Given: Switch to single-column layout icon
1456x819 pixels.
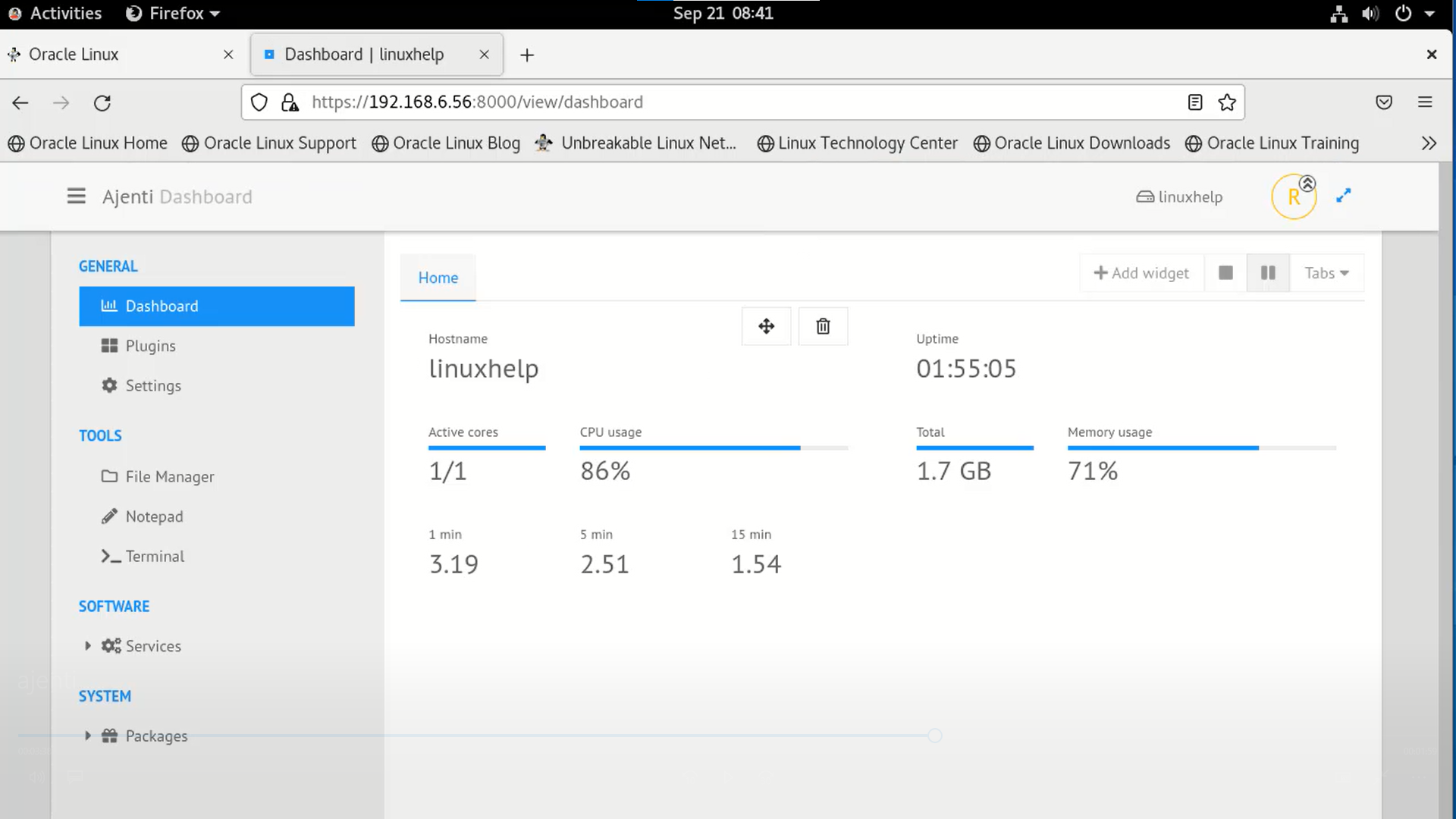Looking at the screenshot, I should coord(1225,273).
